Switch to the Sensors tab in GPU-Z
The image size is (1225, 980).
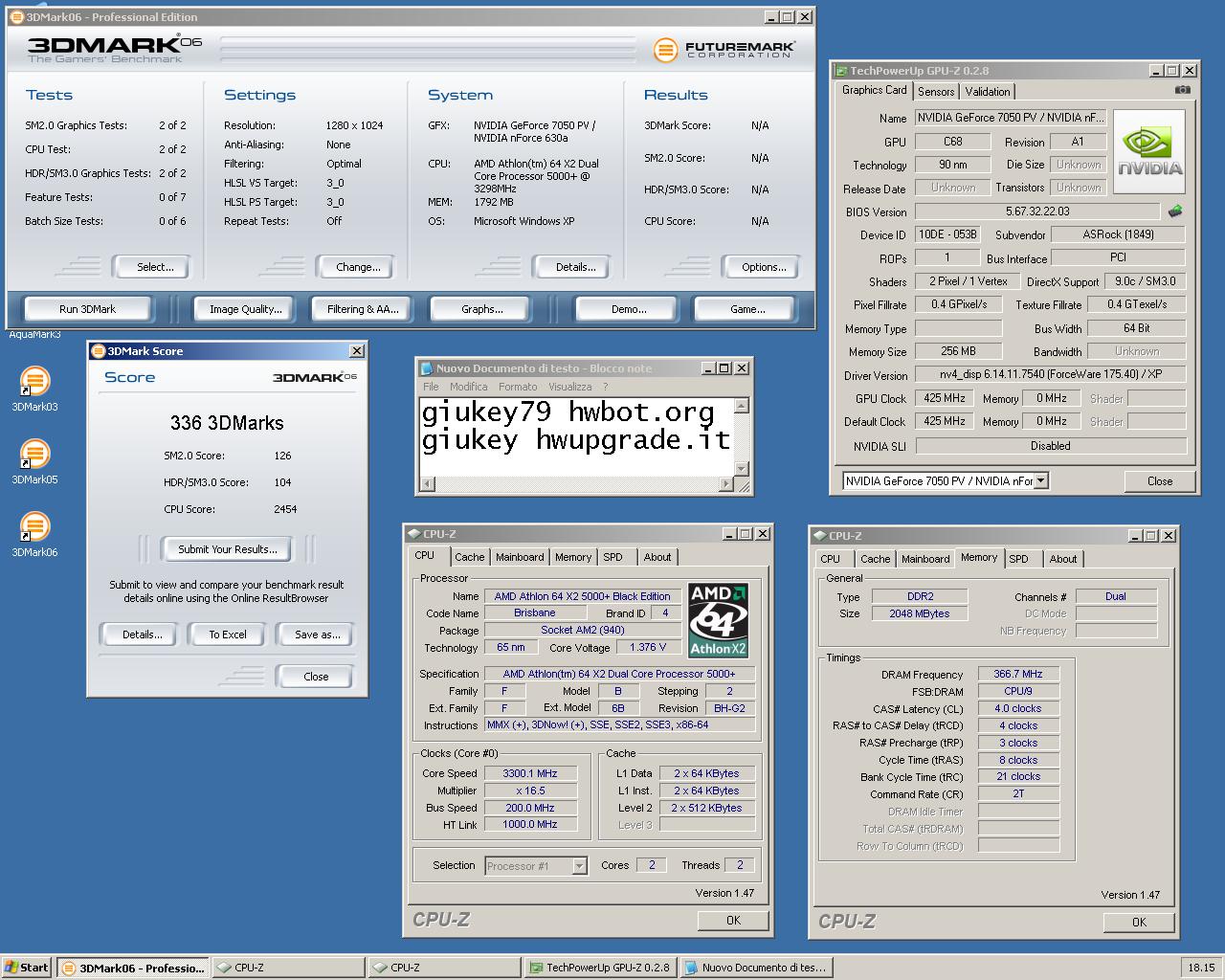(936, 91)
